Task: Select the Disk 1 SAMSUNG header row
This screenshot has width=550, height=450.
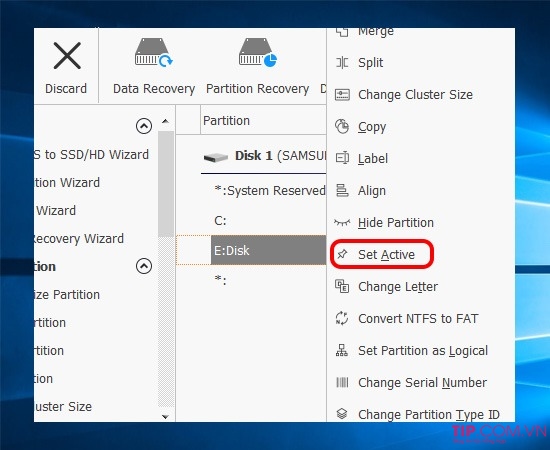Action: click(x=264, y=156)
